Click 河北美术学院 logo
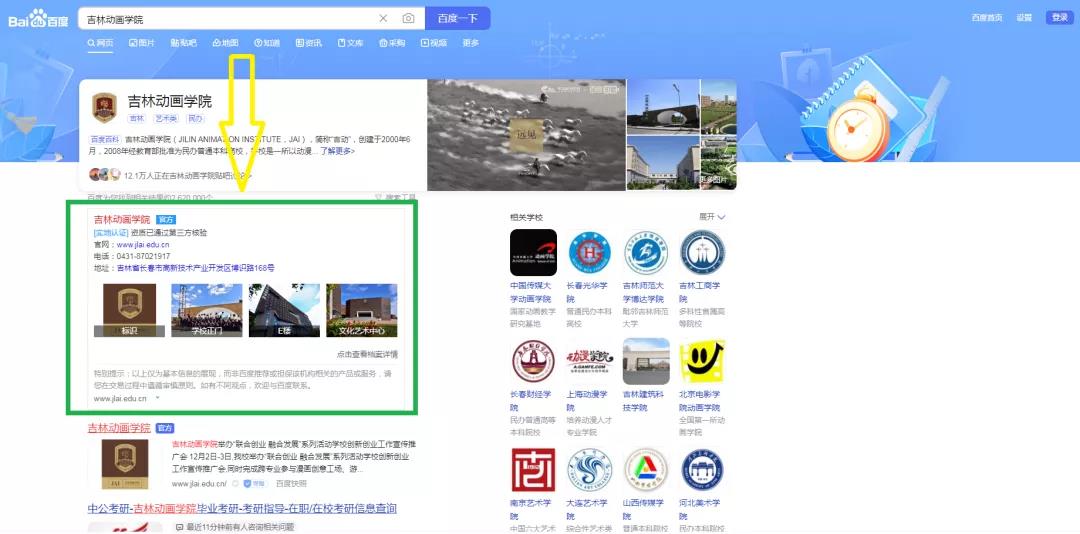Screen dimensions: 1080x534 703,470
